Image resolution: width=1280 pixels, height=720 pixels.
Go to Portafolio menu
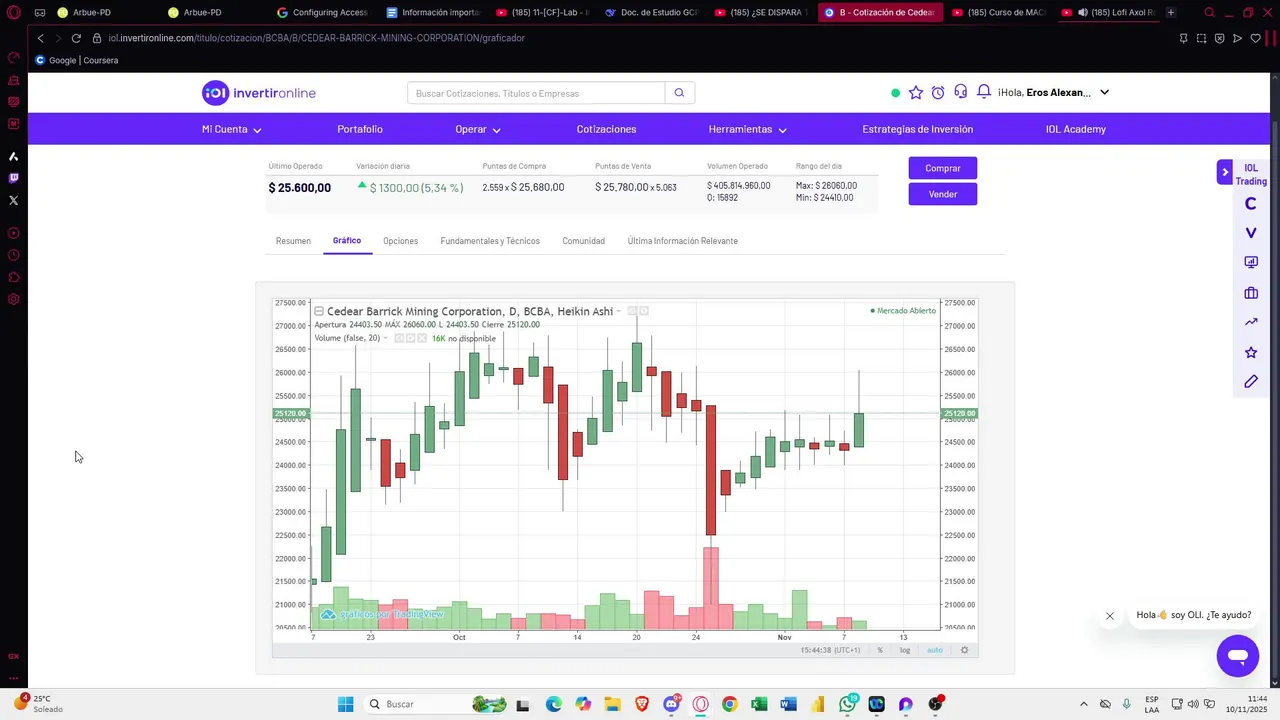(x=360, y=129)
